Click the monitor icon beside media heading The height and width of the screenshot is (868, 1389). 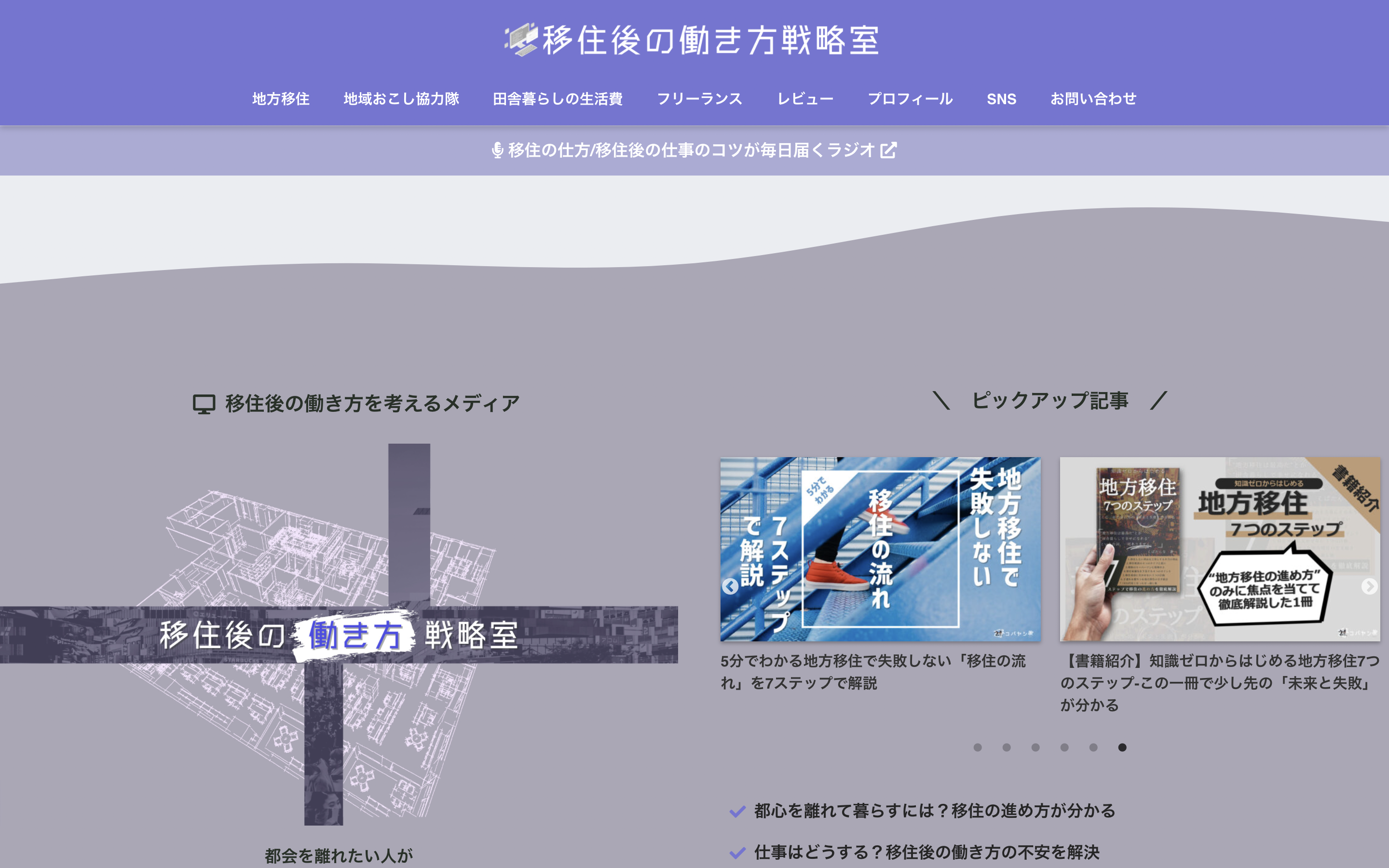click(x=204, y=404)
